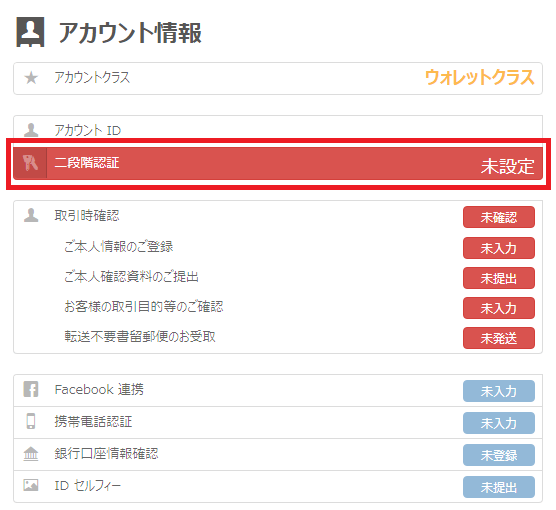
Task: Click 未入力 button for ご本人情報のご登録
Action: click(x=499, y=248)
